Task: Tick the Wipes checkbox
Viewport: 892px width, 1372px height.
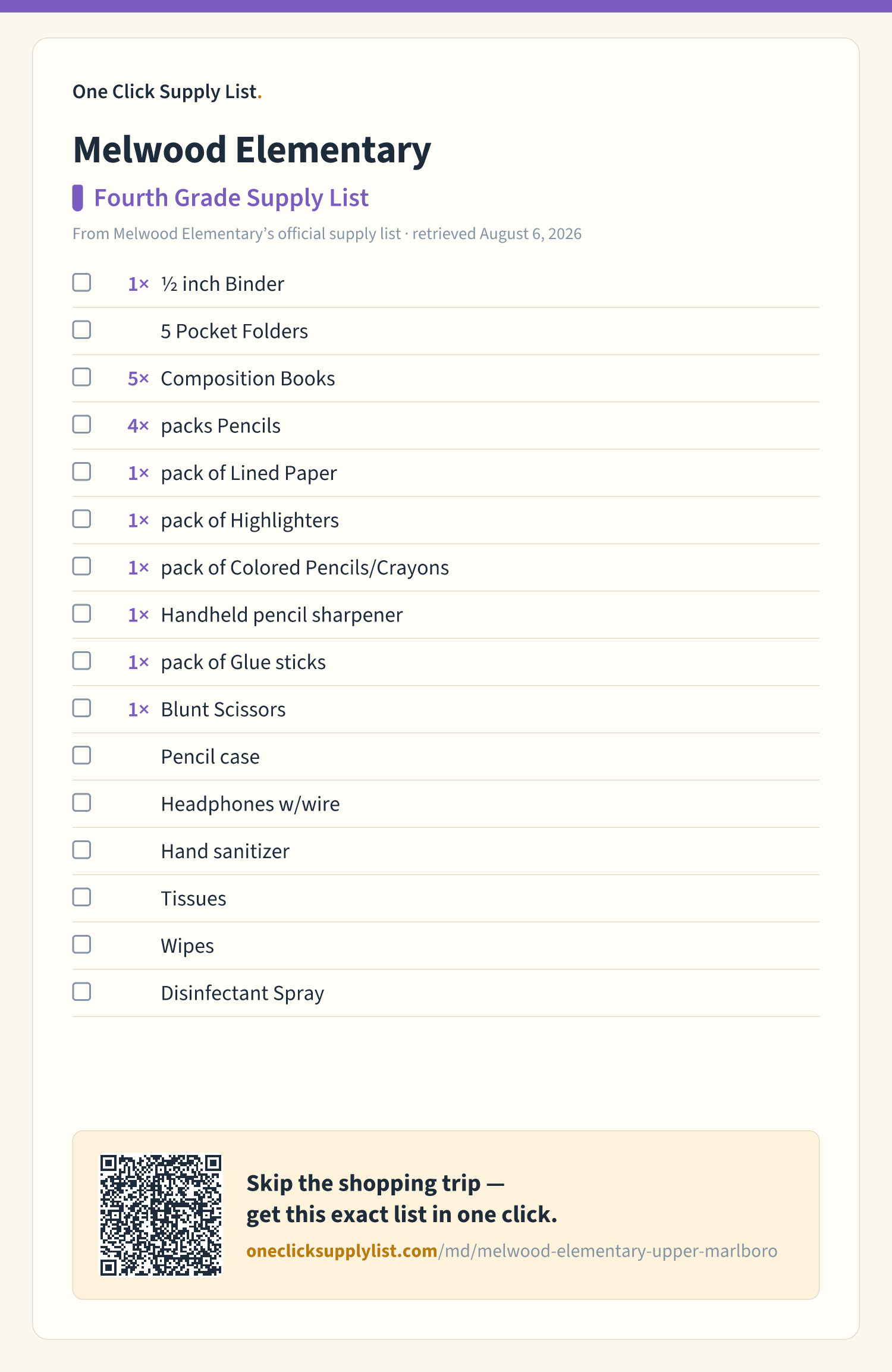Action: [81, 944]
